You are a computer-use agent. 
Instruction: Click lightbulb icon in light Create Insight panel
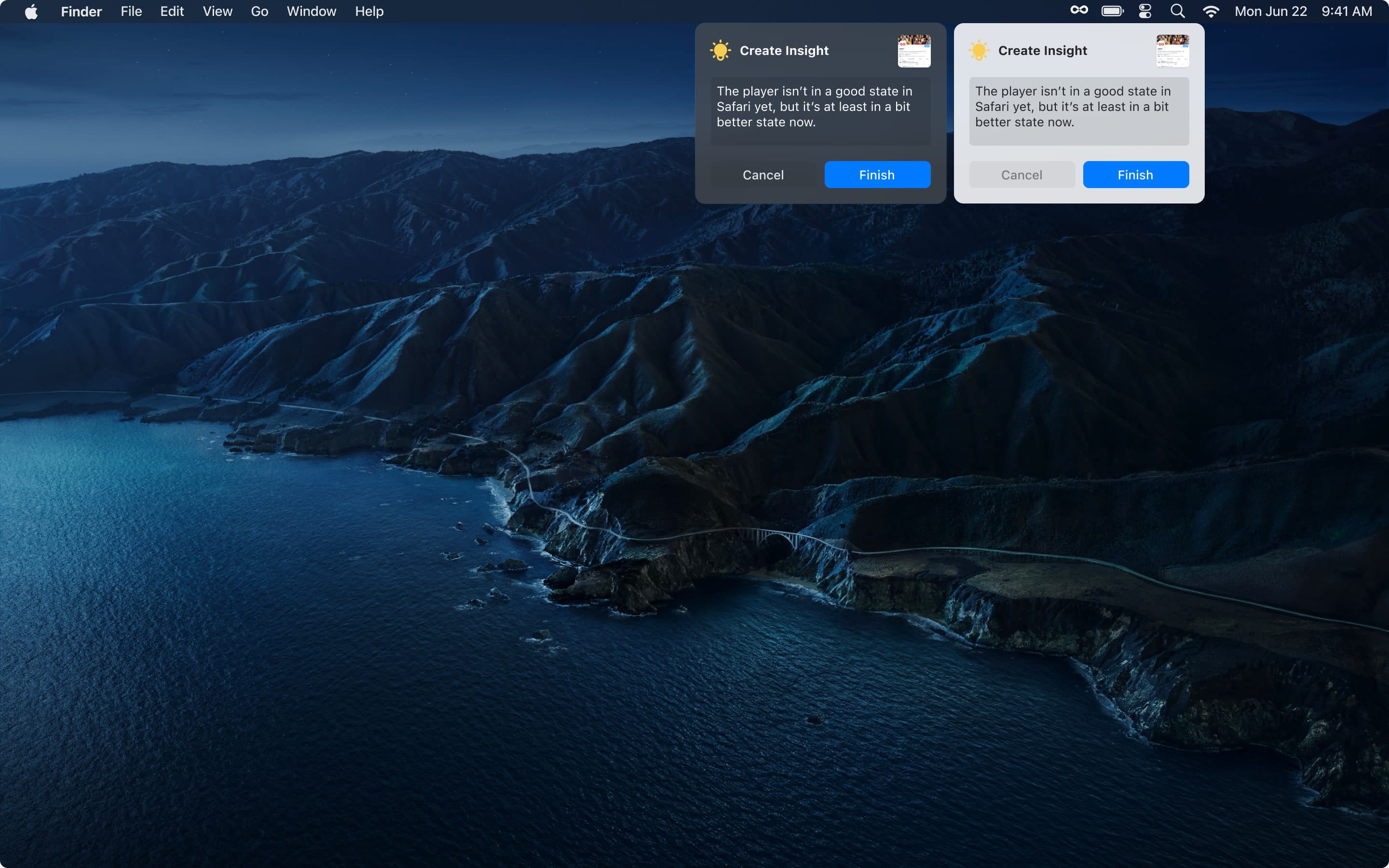point(979,51)
